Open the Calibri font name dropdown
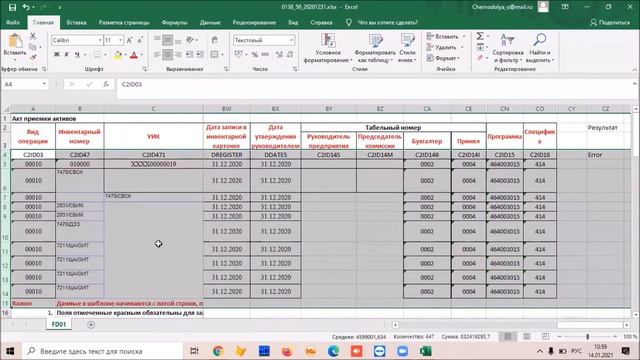 [100, 40]
